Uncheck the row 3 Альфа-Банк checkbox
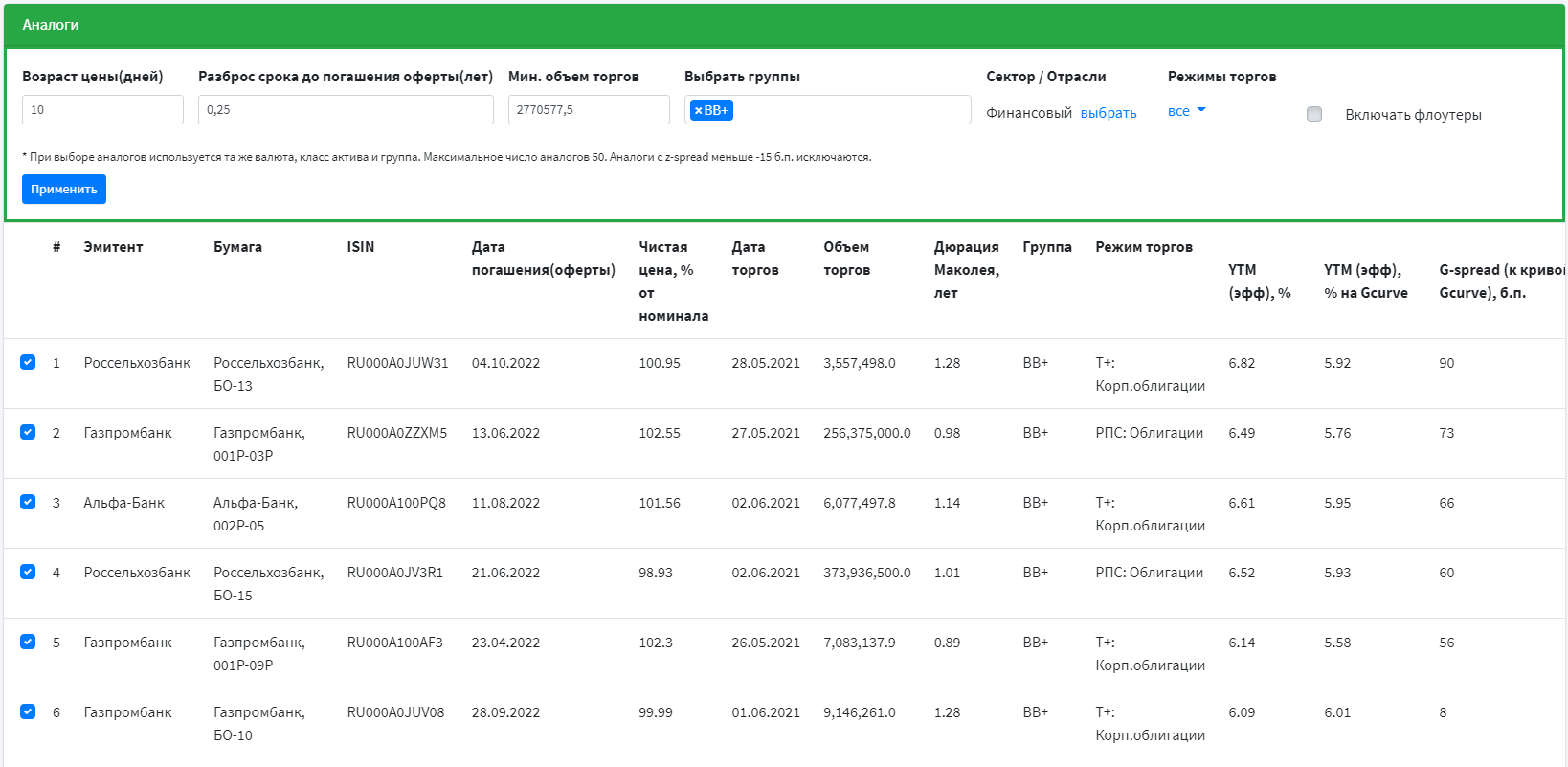Viewport: 1568px width, 767px height. [x=28, y=502]
